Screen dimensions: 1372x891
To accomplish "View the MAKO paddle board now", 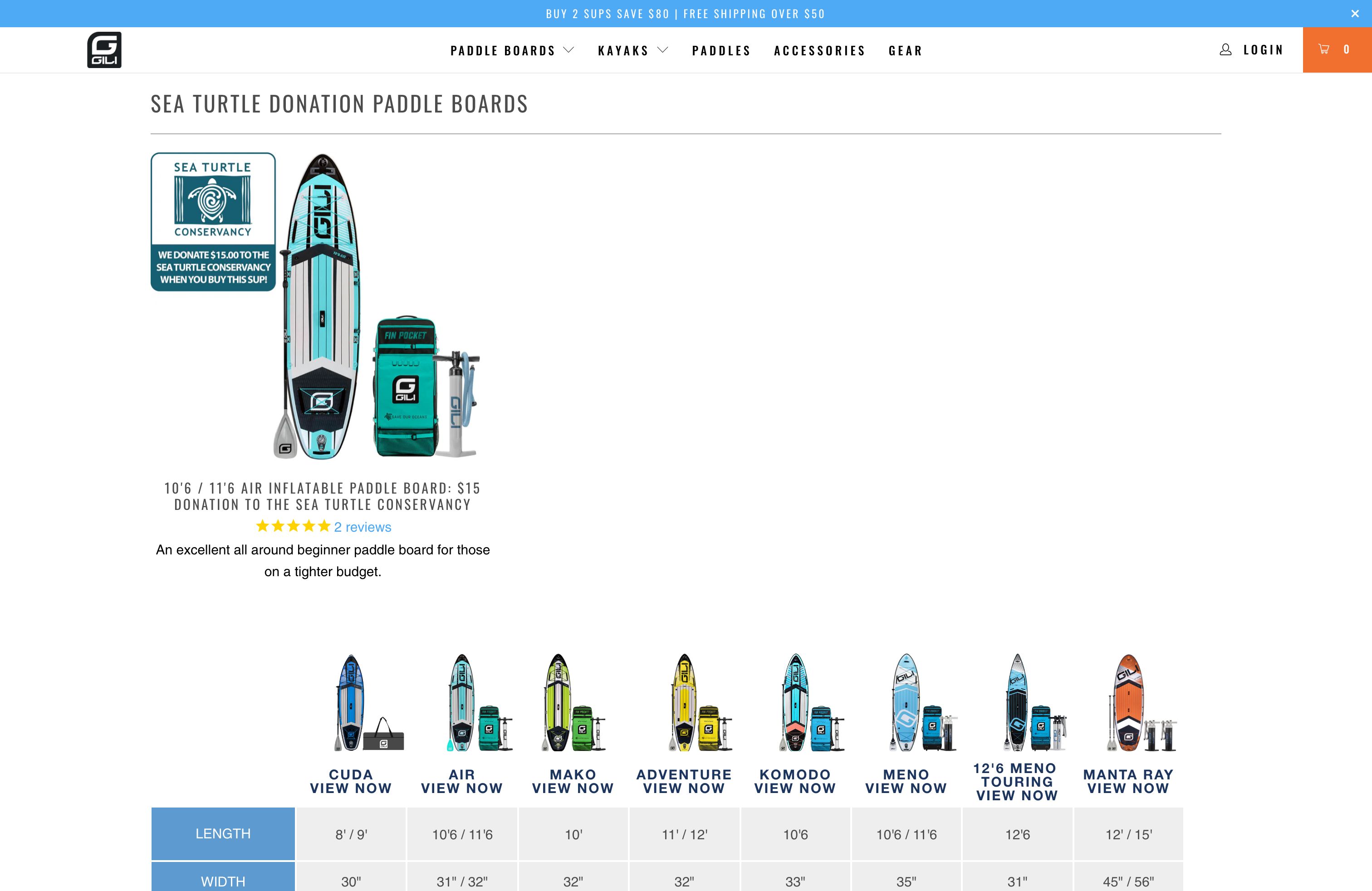I will tap(573, 788).
